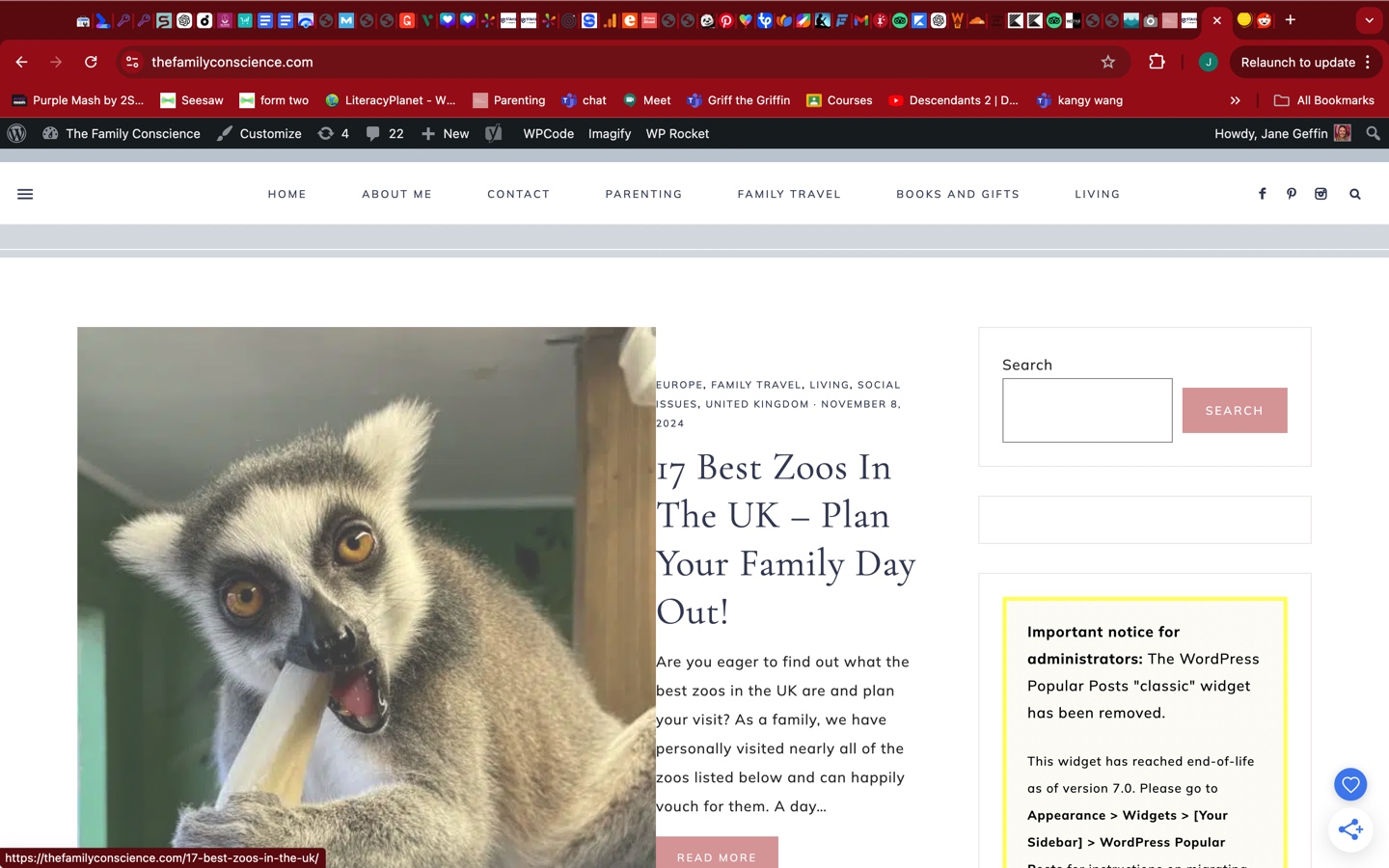Open the Parenting navigation menu item
Image resolution: width=1389 pixels, height=868 pixels.
coord(643,194)
